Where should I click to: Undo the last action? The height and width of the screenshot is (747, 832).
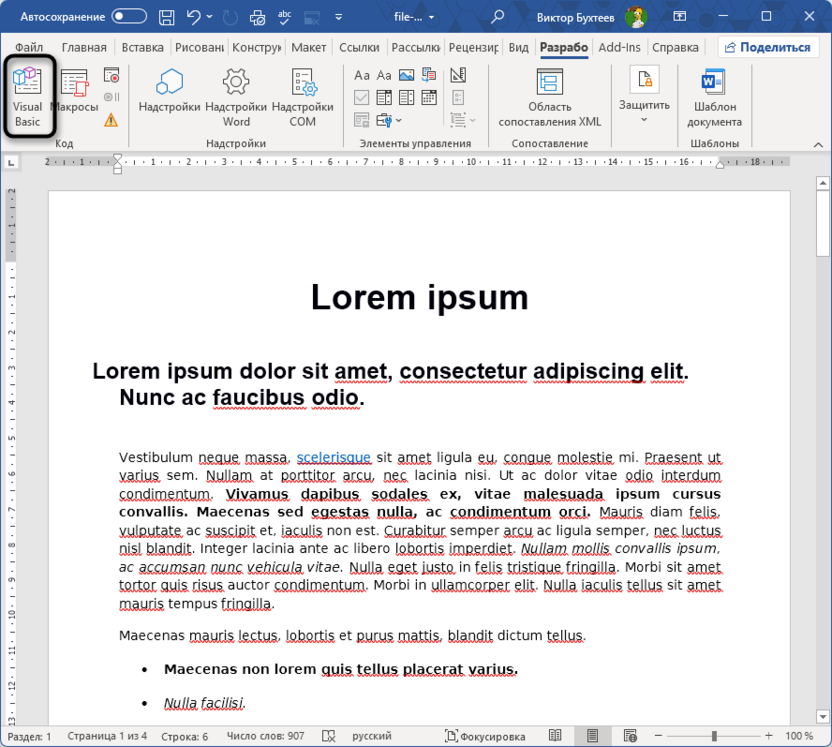pyautogui.click(x=193, y=17)
